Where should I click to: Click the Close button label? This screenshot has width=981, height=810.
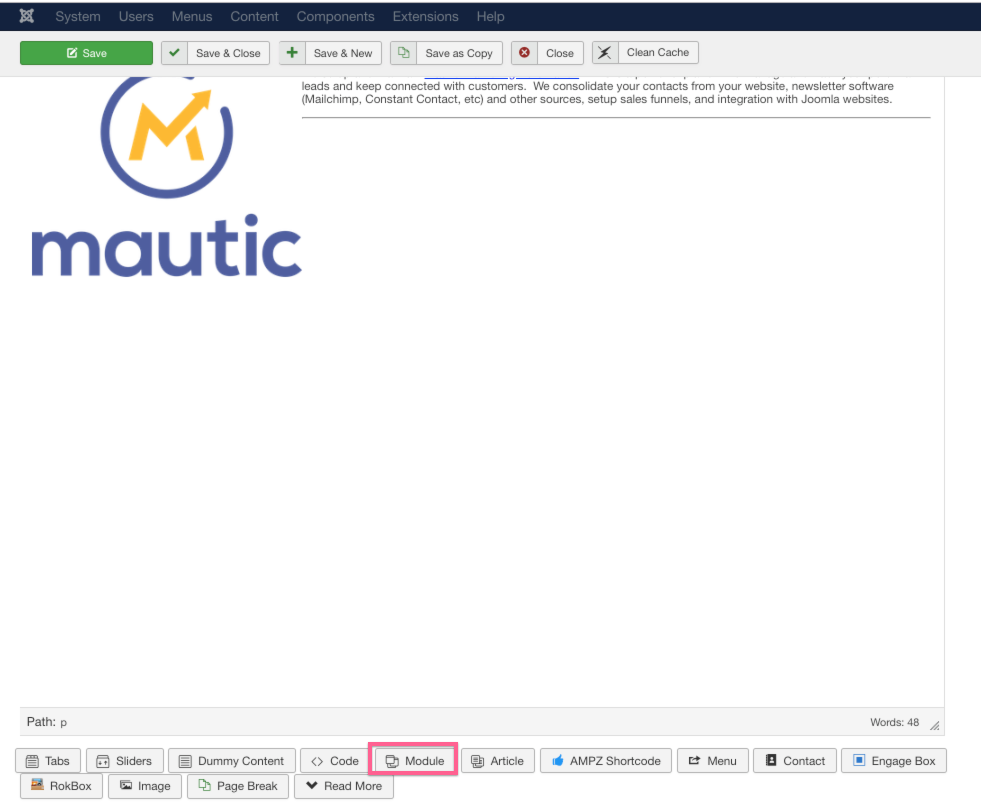(x=559, y=53)
